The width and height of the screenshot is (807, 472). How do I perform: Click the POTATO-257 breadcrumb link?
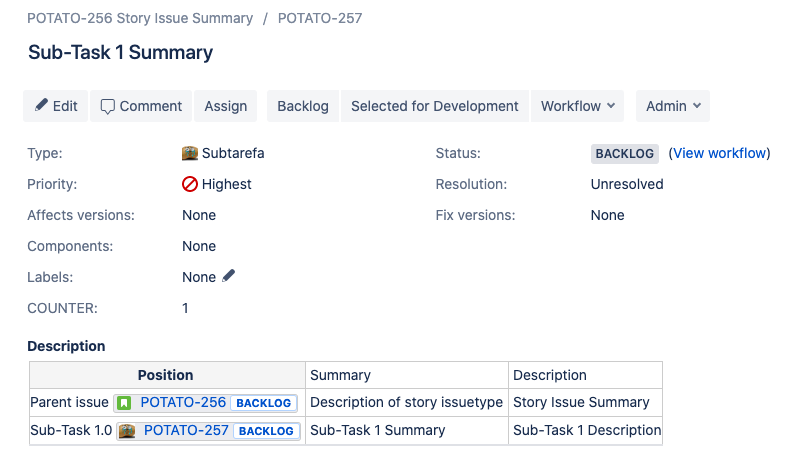click(x=320, y=18)
